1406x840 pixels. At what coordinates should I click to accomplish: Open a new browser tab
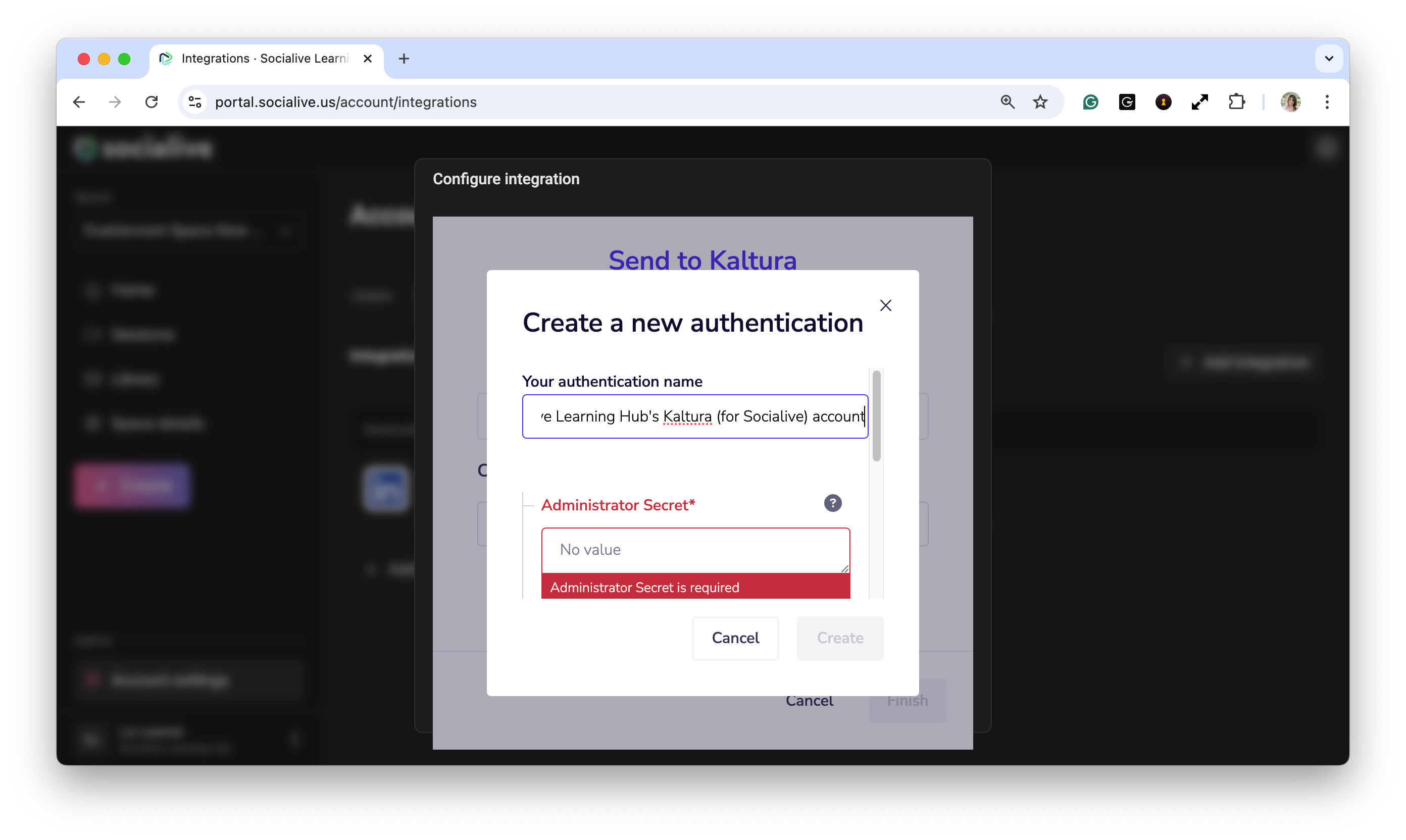point(404,59)
